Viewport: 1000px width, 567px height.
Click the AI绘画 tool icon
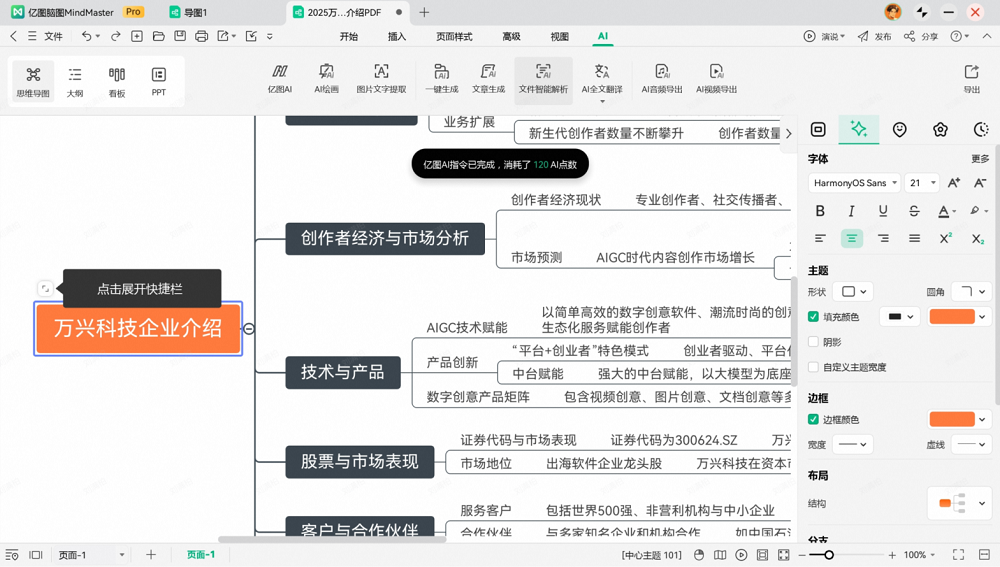(x=326, y=79)
